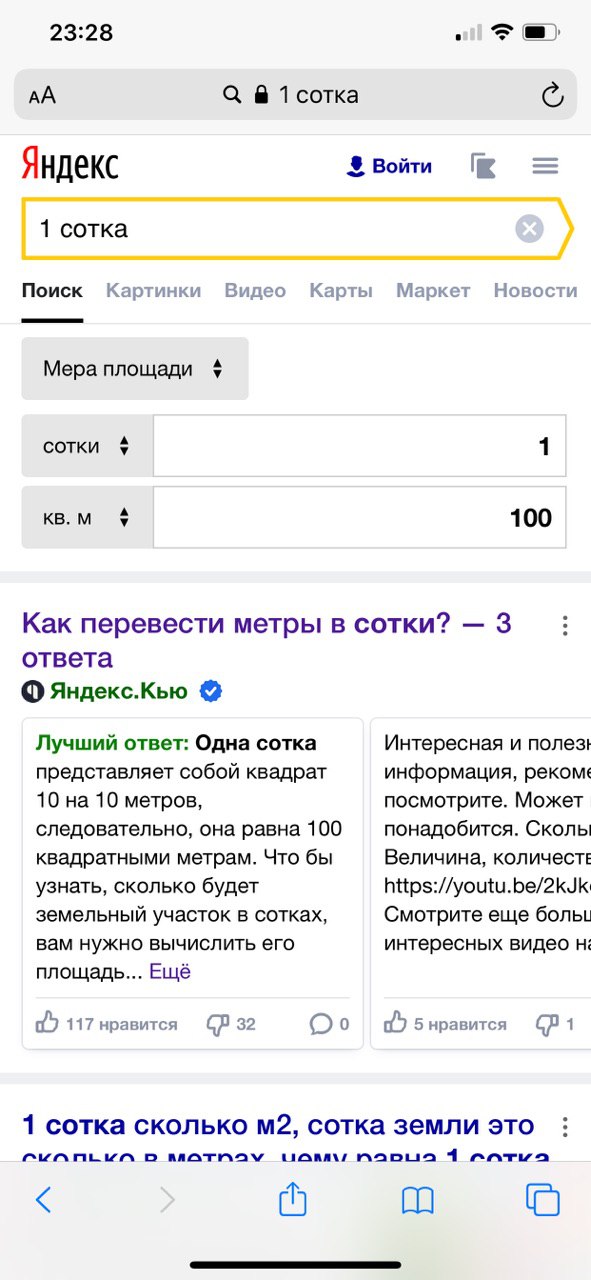Select the Поиск tab
The image size is (591, 1280).
(x=52, y=291)
